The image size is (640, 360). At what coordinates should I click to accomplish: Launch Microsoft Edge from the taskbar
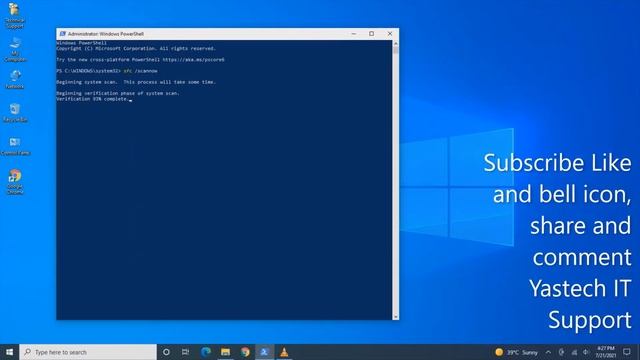click(x=205, y=352)
